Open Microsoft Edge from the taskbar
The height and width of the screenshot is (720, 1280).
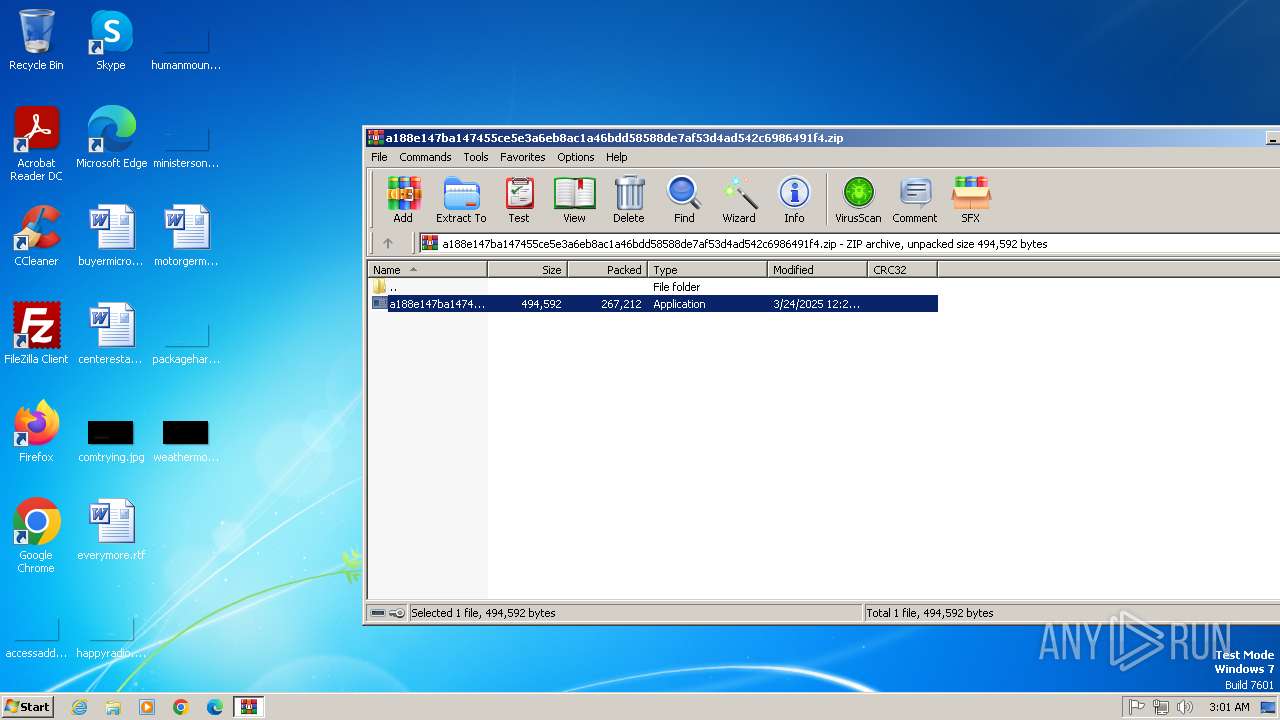(215, 707)
